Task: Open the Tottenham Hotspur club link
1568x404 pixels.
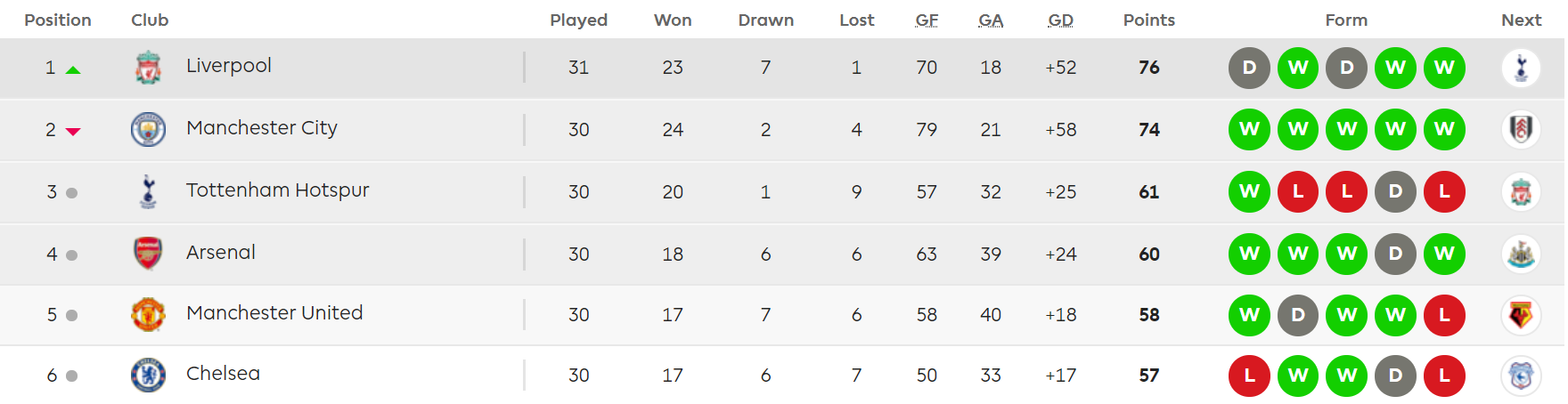Action: (277, 190)
